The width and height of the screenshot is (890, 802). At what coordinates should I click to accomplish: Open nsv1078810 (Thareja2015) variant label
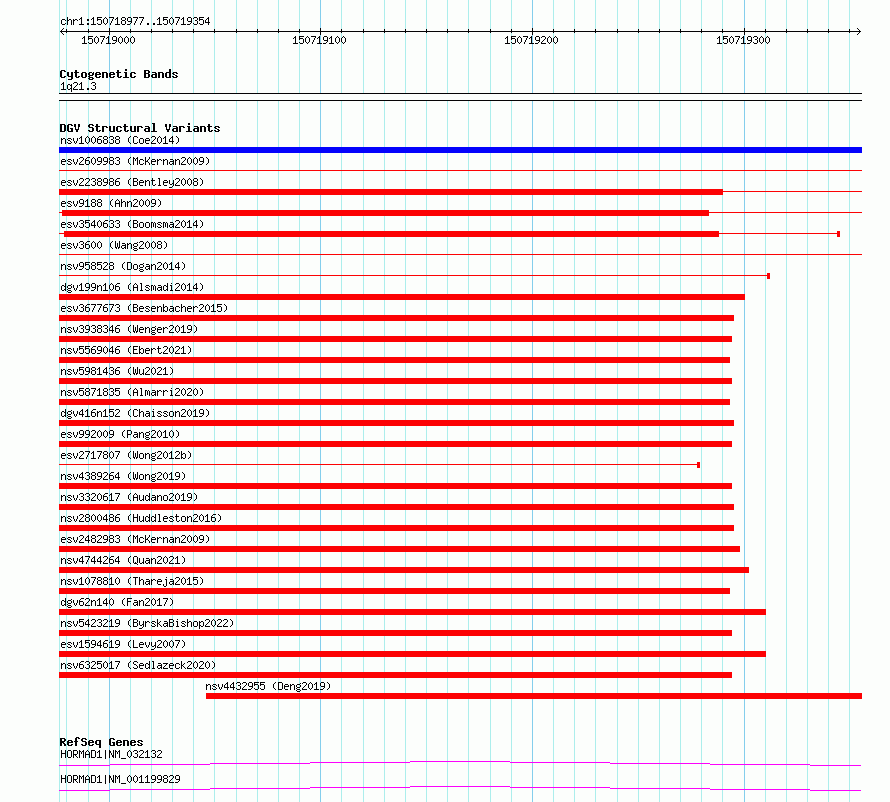(132, 581)
